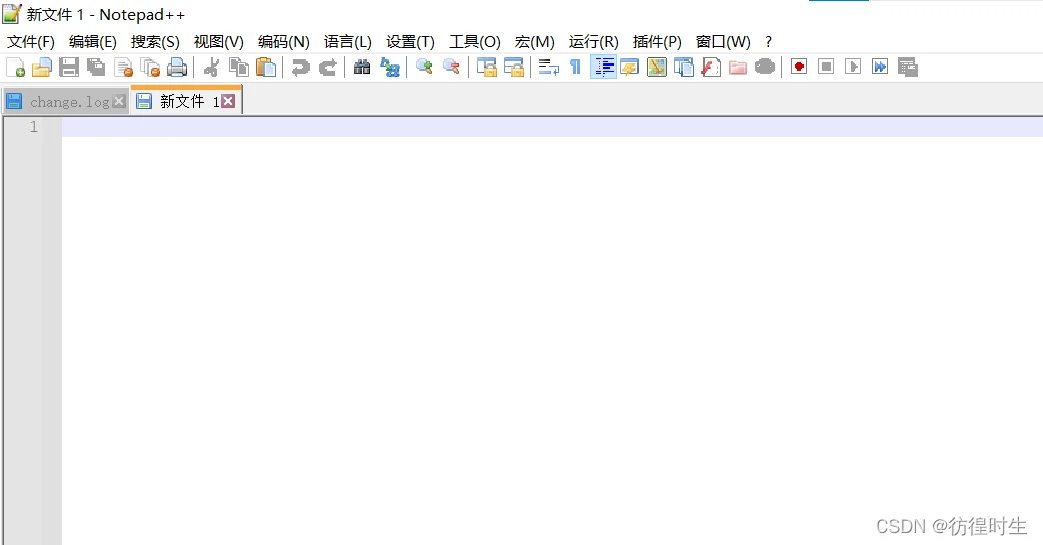Toggle synchronized horizontal scrolling
1043x545 pixels.
point(514,67)
